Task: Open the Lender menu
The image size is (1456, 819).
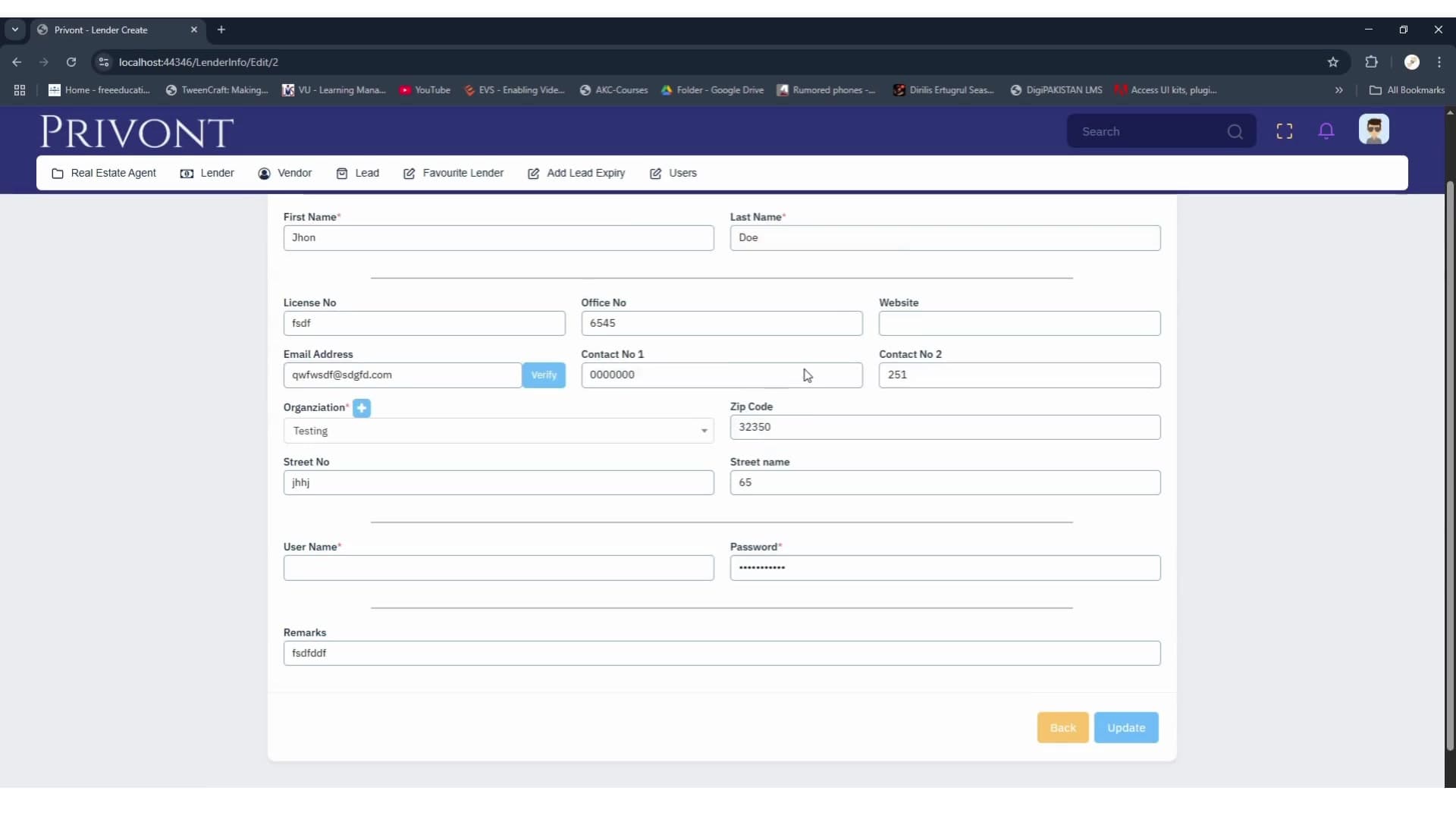Action: tap(207, 174)
